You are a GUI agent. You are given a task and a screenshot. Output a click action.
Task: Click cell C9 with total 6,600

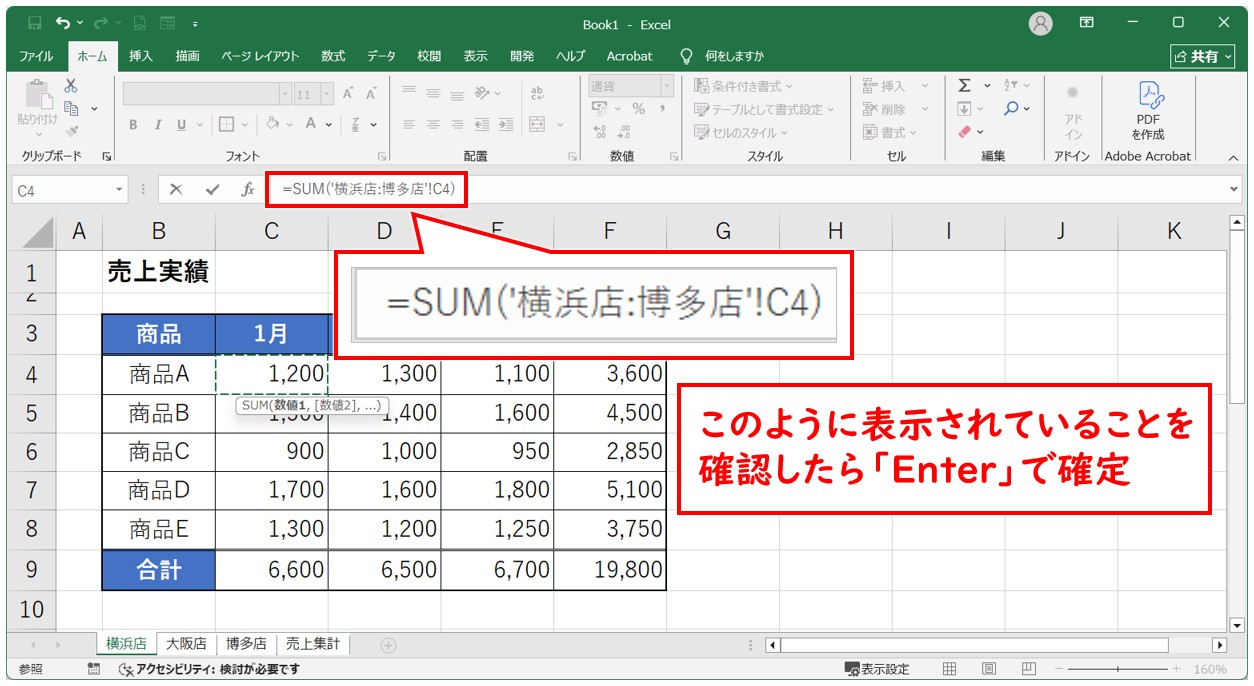coord(272,570)
